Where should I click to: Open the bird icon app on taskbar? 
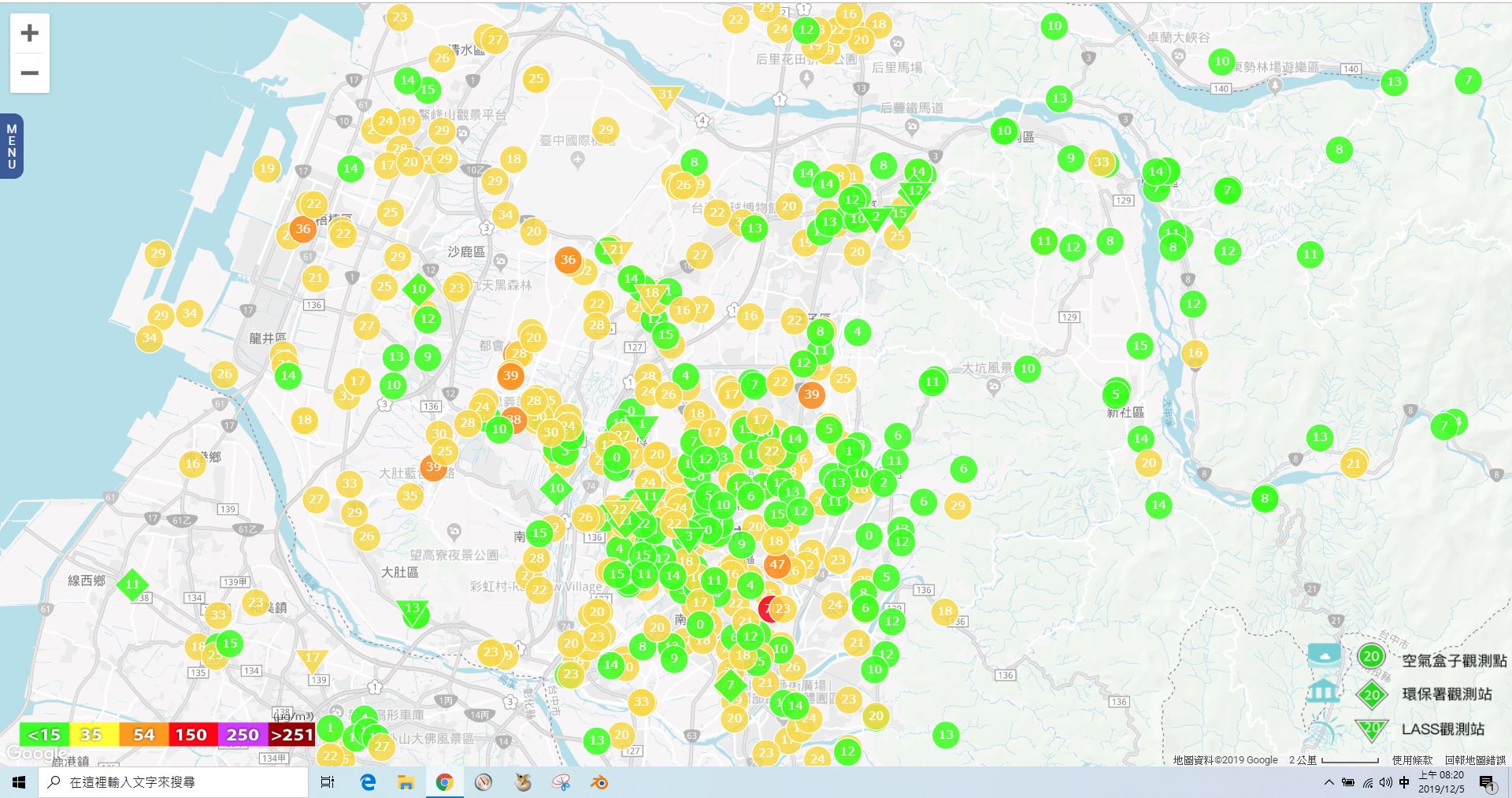(522, 782)
